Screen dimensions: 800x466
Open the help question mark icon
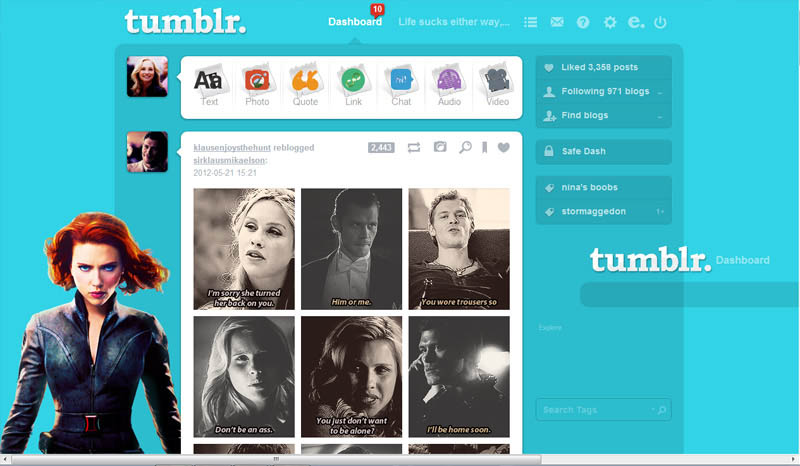click(x=583, y=22)
